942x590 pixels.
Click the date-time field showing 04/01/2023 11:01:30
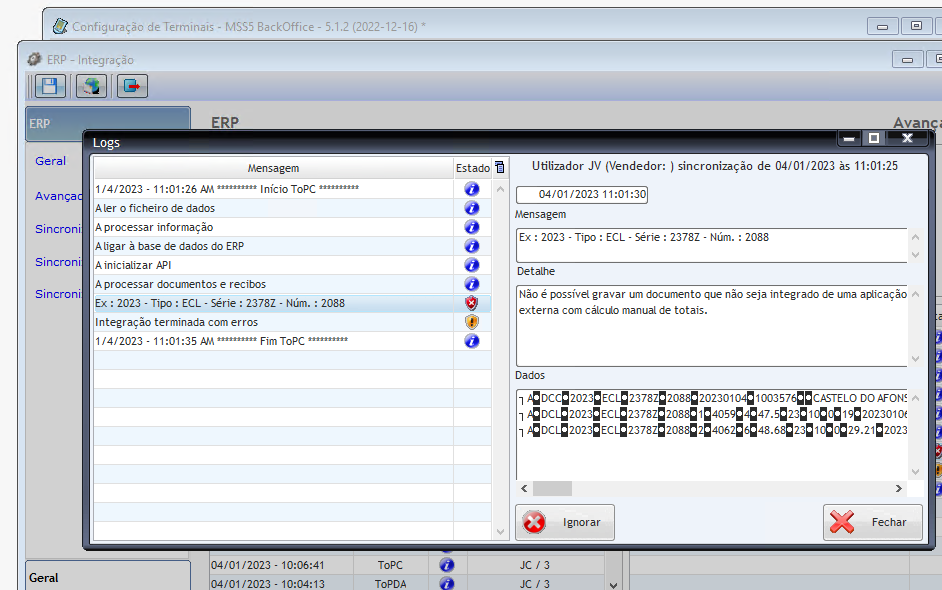(582, 195)
